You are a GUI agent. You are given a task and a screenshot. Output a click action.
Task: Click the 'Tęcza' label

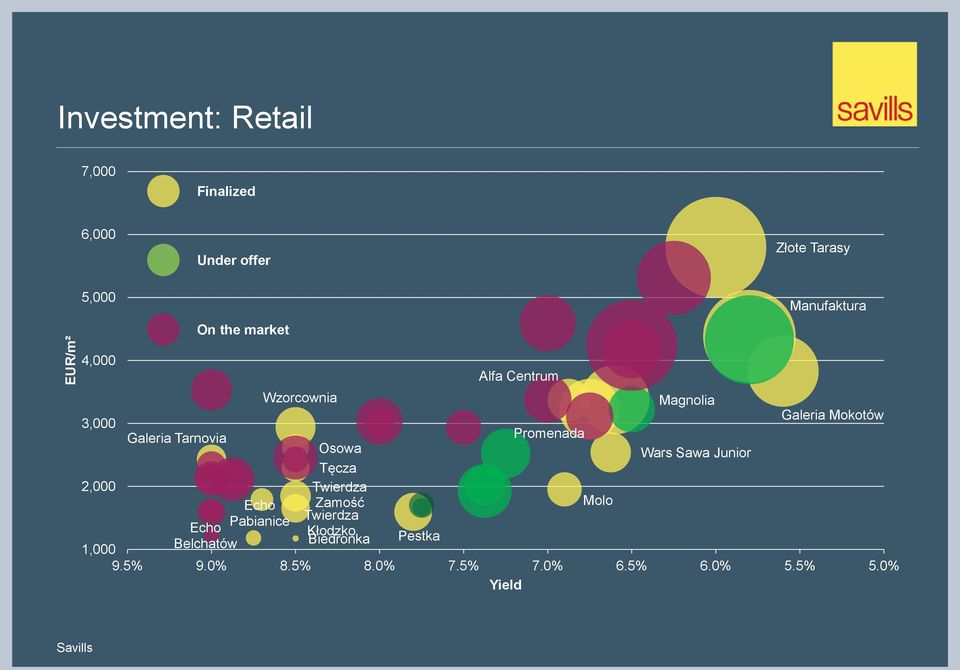click(337, 469)
